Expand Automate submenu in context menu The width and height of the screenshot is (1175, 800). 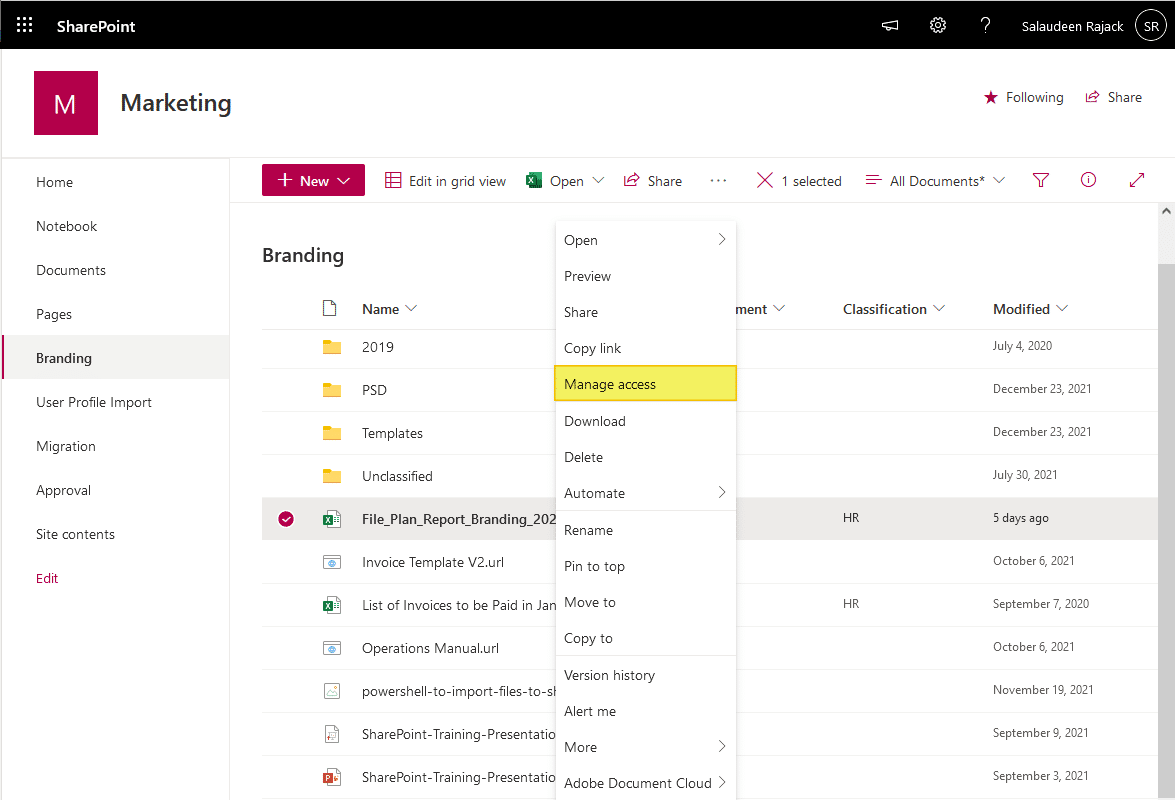645,493
